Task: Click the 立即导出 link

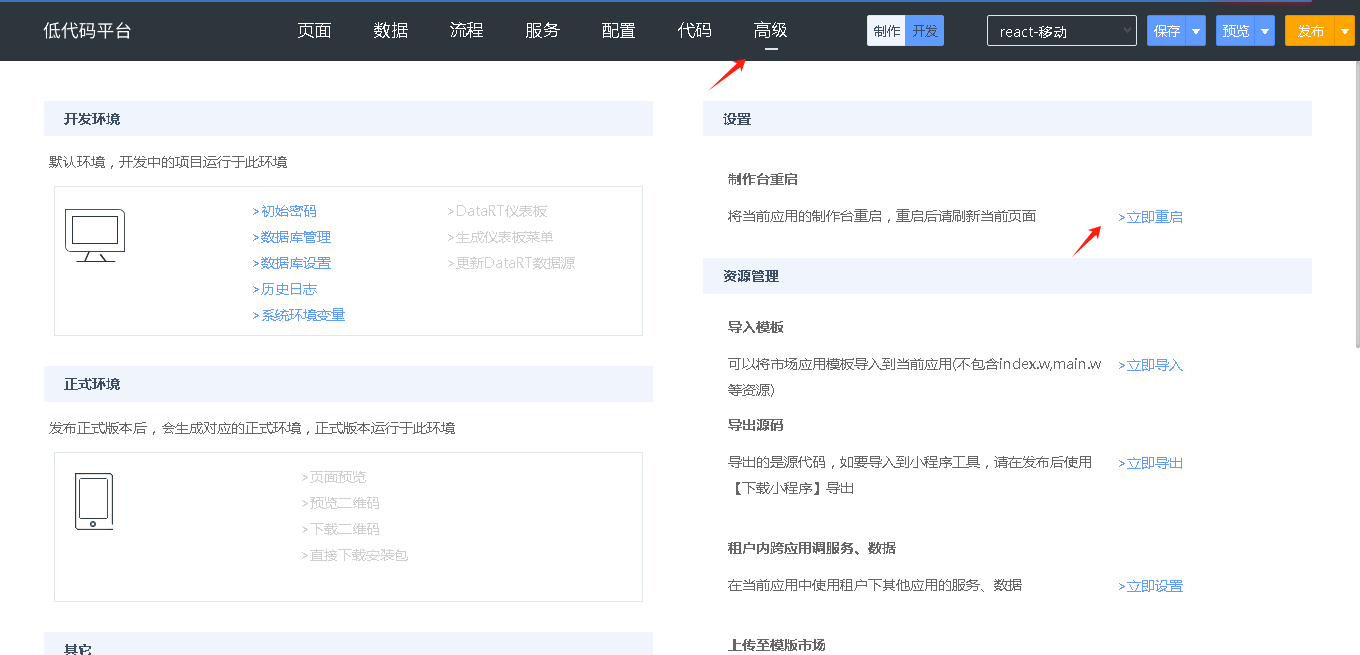Action: click(1151, 463)
